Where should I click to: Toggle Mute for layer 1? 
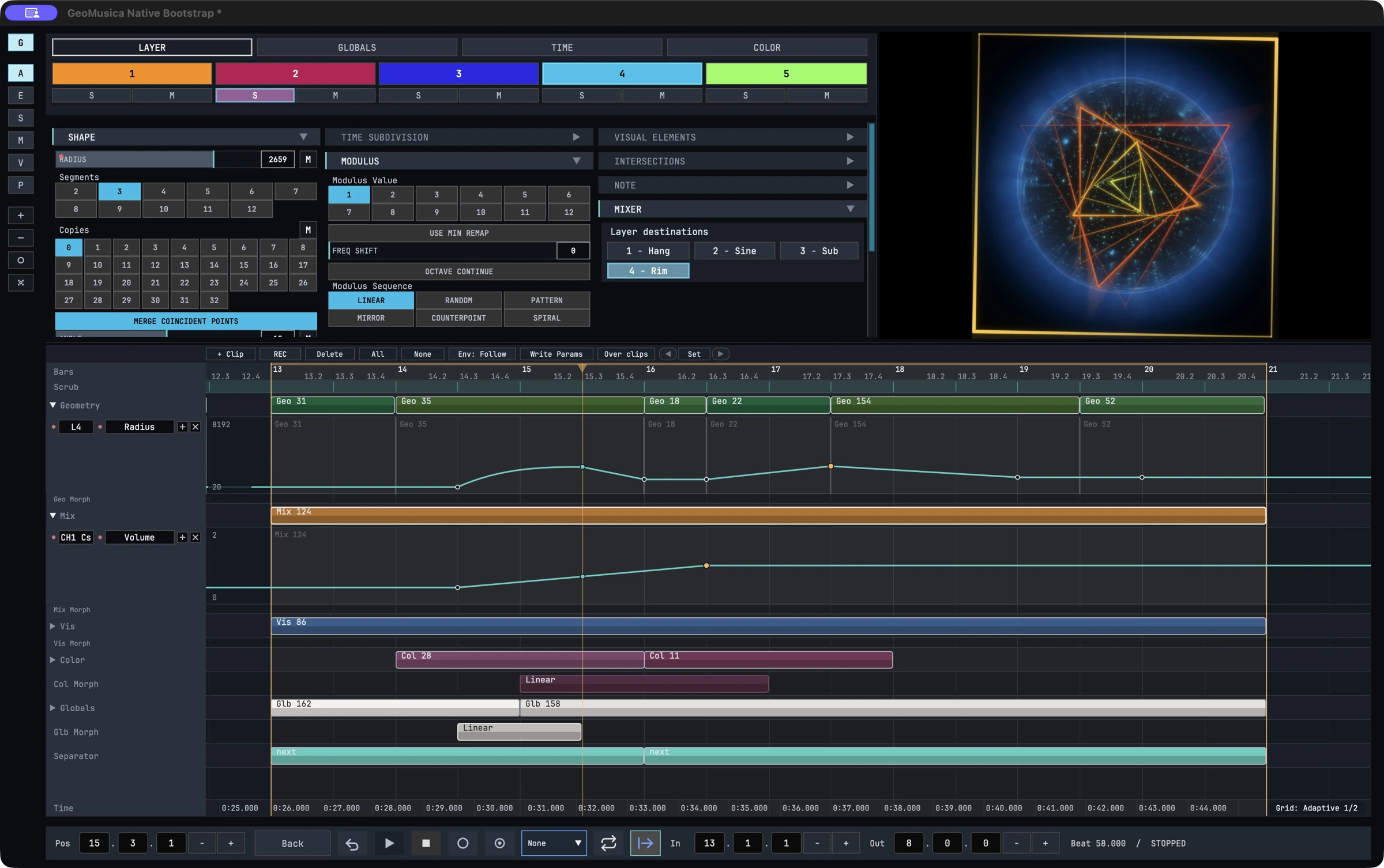172,96
